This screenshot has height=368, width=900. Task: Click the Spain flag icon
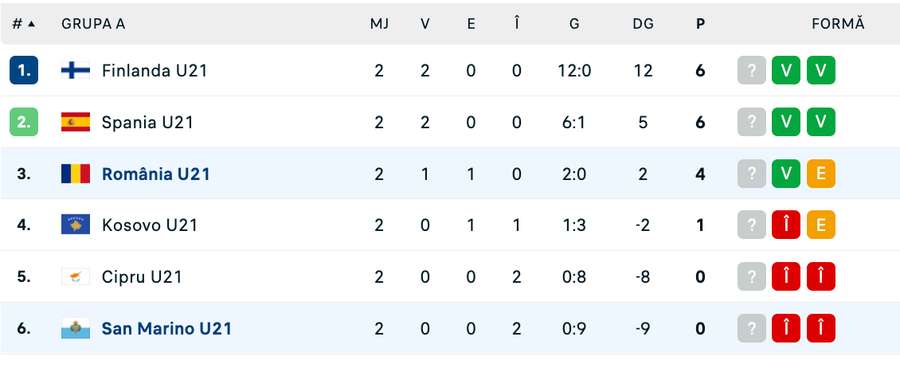click(x=76, y=122)
